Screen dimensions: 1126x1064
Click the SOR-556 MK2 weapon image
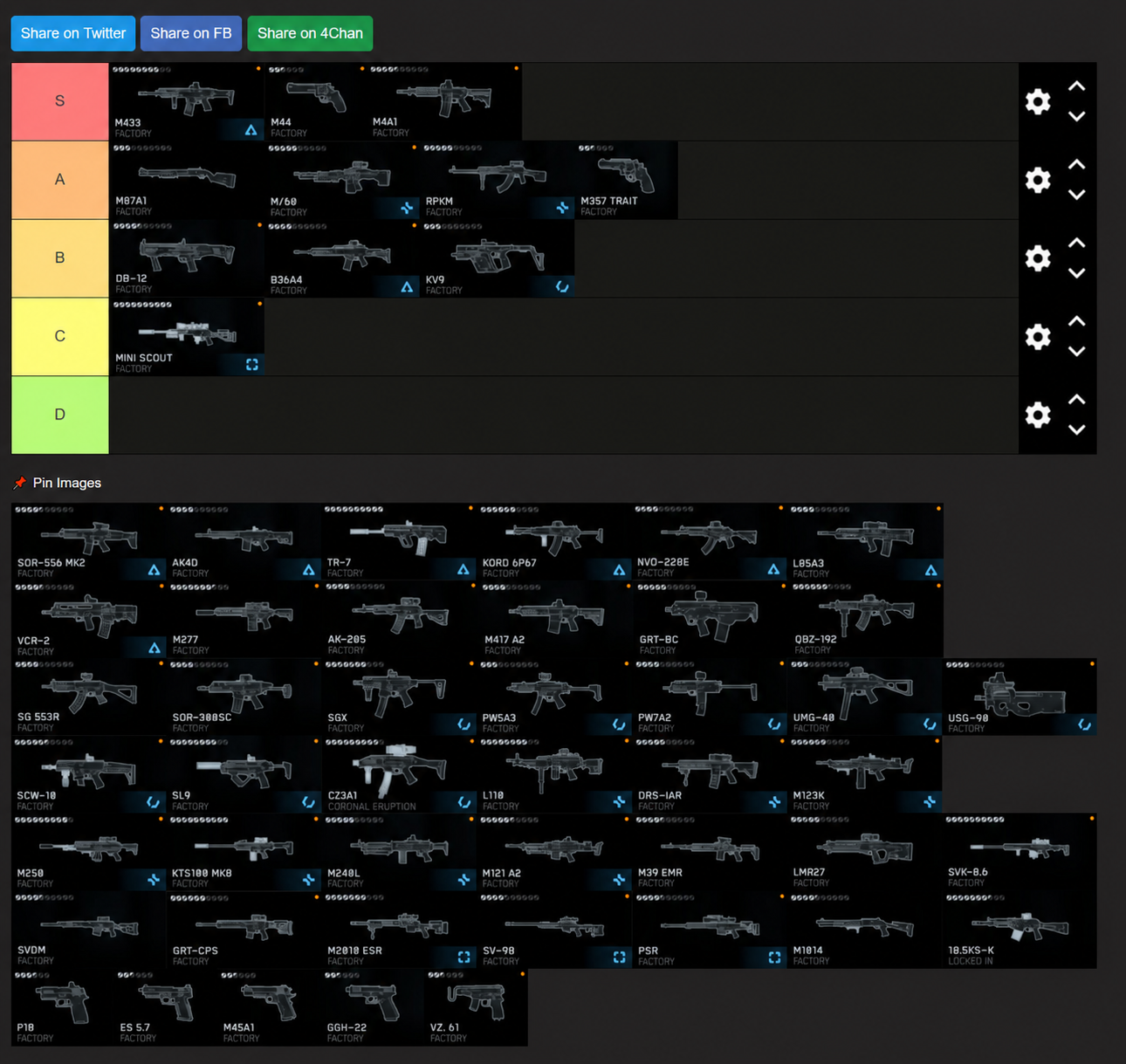pos(89,541)
